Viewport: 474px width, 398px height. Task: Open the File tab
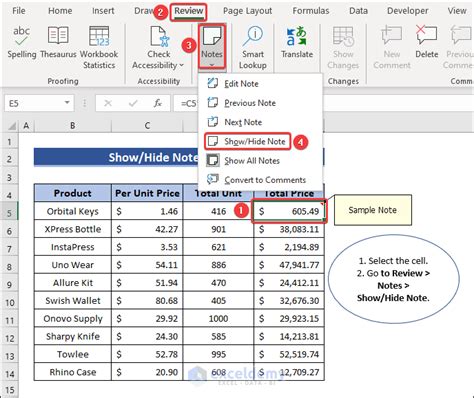pyautogui.click(x=19, y=11)
